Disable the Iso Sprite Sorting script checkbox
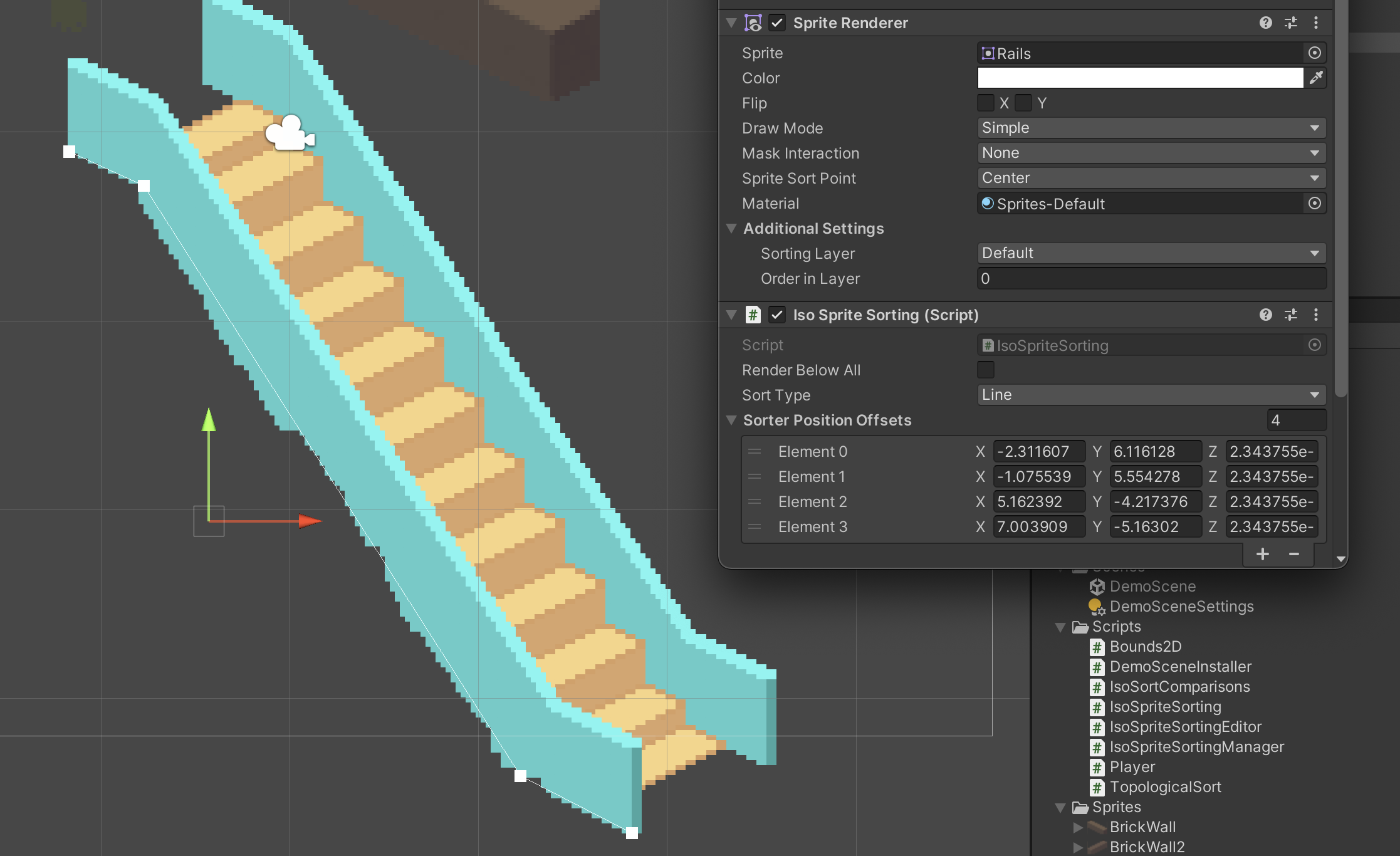 [x=777, y=315]
